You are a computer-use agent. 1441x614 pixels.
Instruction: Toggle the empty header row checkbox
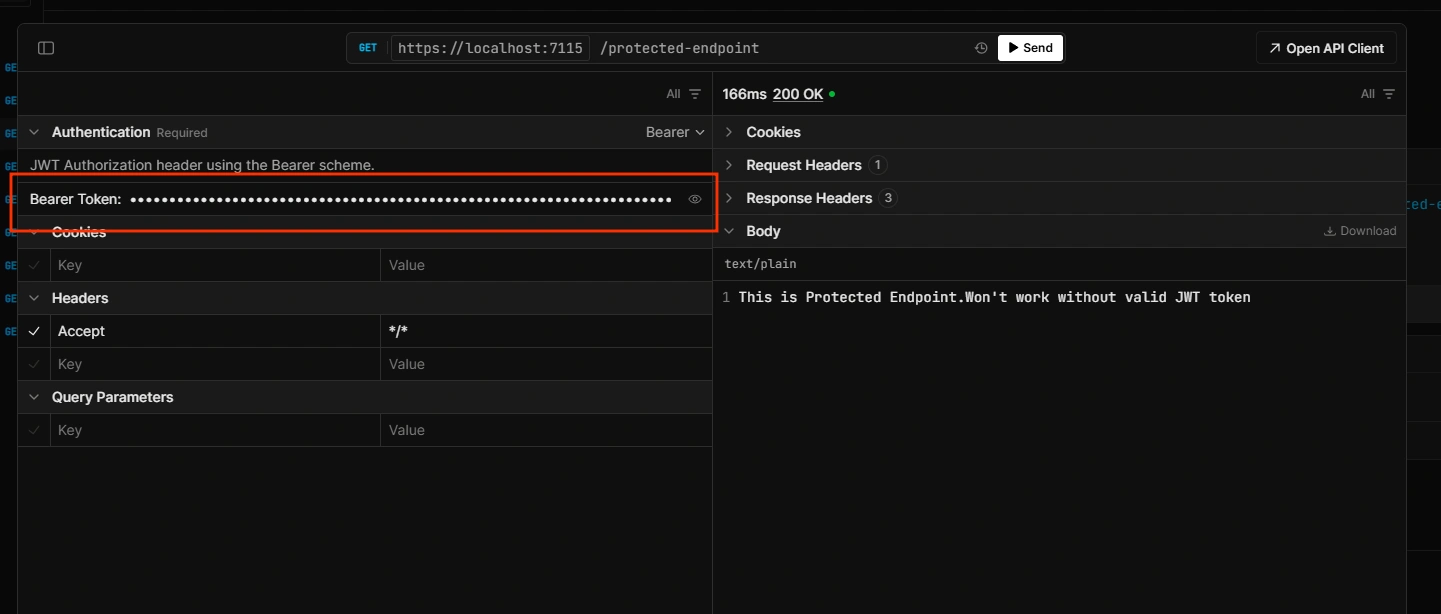(x=35, y=364)
